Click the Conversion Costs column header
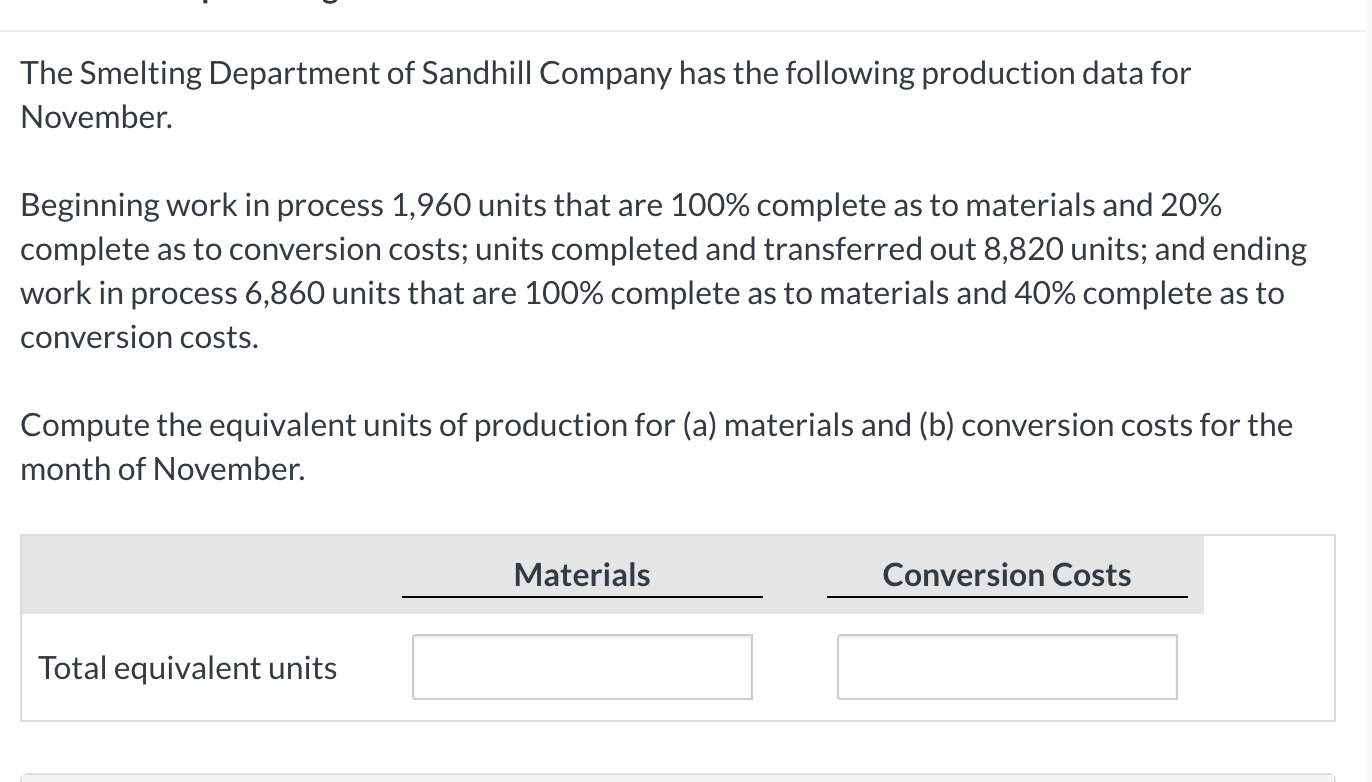Viewport: 1372px width, 782px height. pos(1007,575)
